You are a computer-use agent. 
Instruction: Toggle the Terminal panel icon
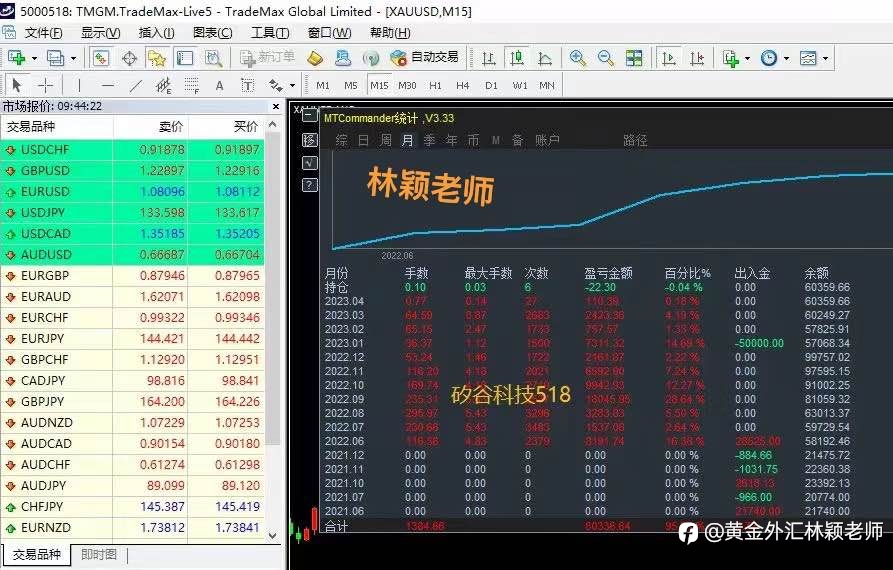tap(185, 58)
